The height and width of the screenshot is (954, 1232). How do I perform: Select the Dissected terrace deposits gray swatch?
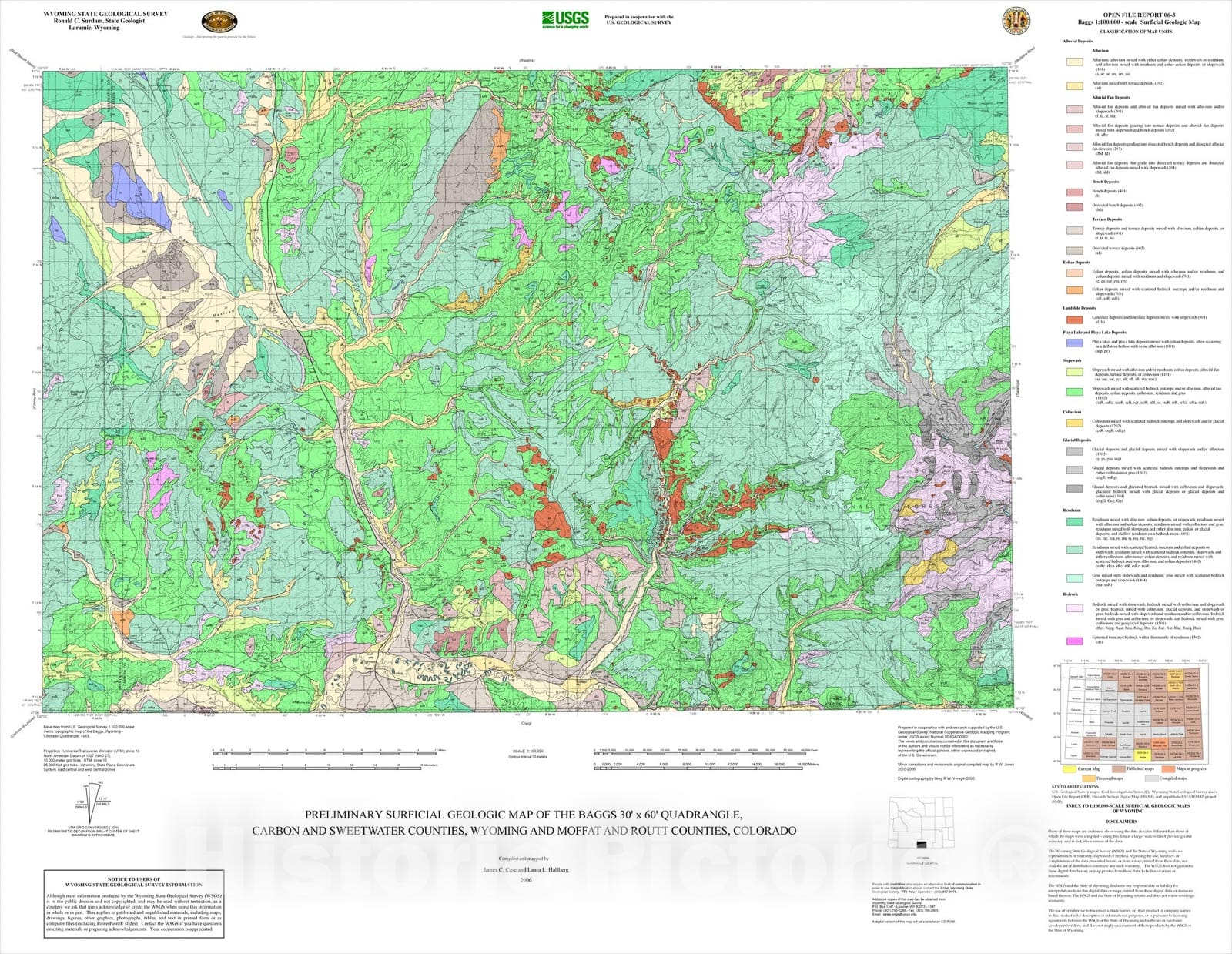pos(1074,250)
